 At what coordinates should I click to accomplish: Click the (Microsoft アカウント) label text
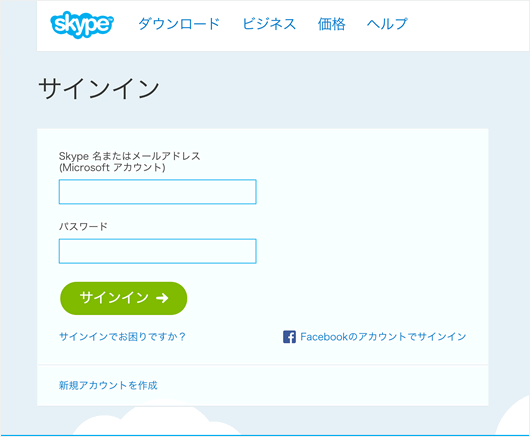coord(112,167)
